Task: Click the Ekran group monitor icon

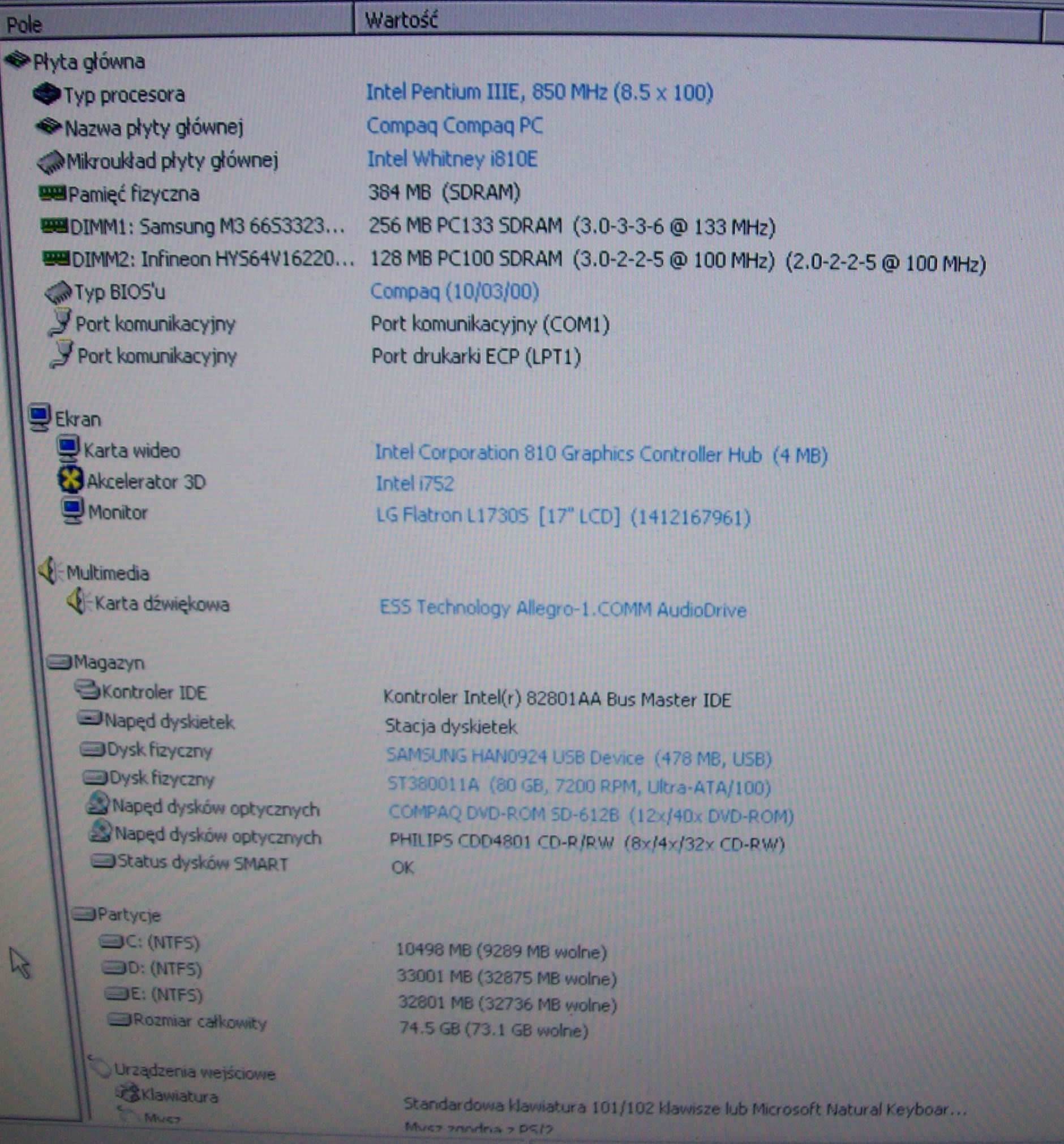Action: [40, 417]
